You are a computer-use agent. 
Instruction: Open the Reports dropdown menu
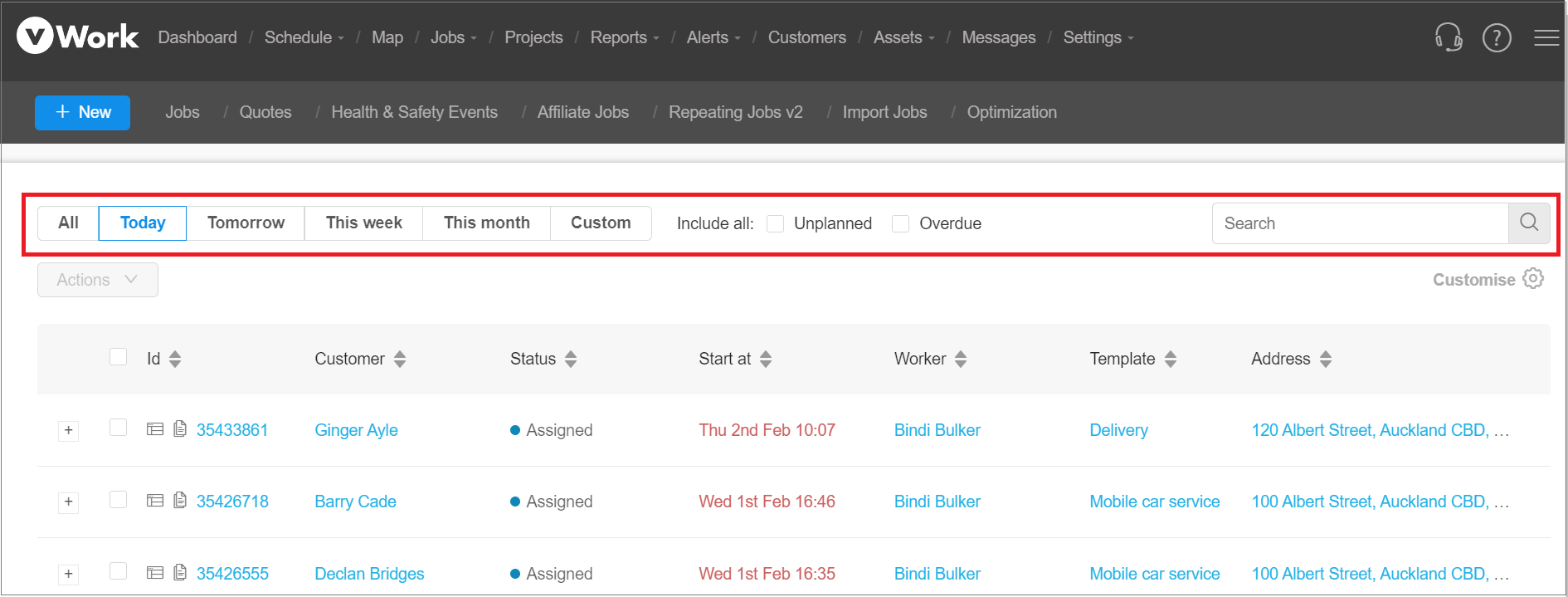click(x=625, y=37)
